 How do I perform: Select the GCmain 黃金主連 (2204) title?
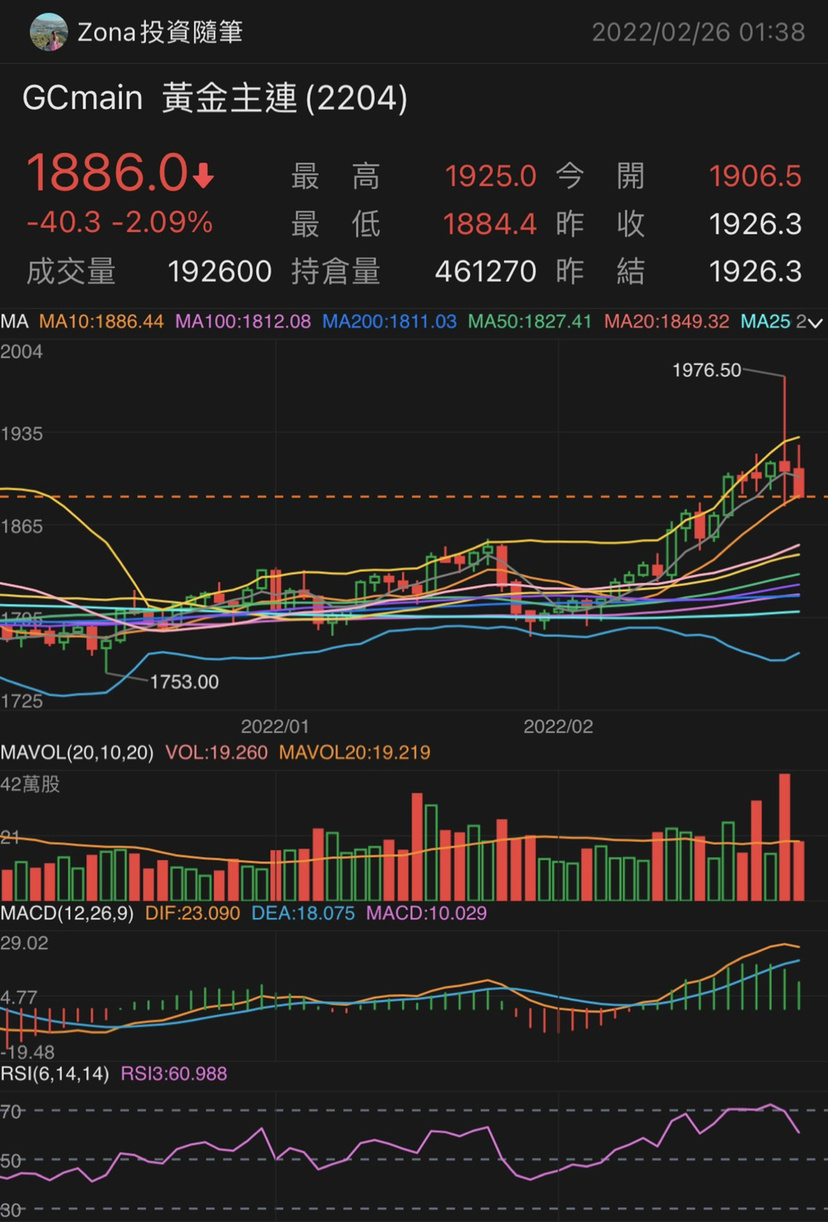[214, 99]
